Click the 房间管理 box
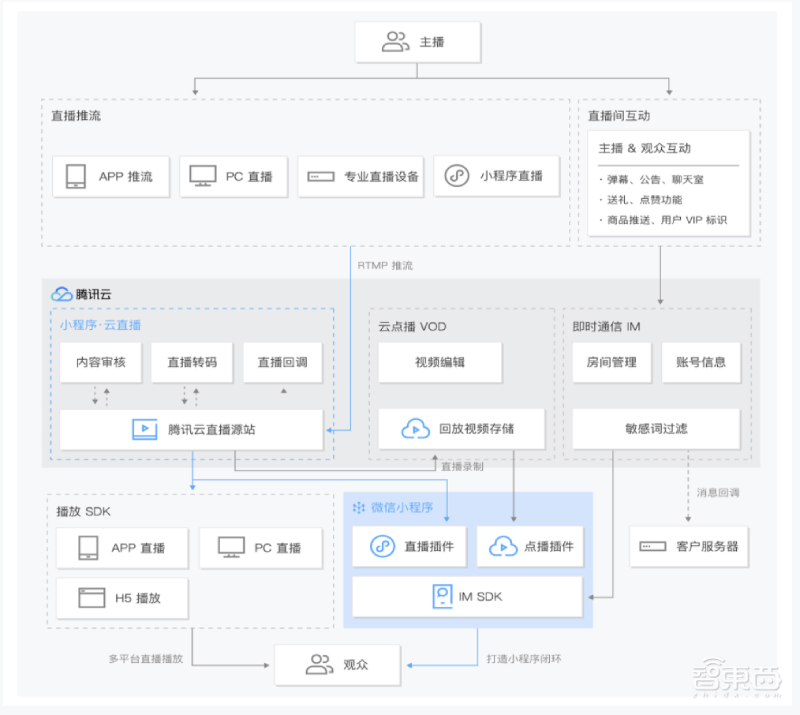Viewport: 800px width, 715px height. click(x=611, y=363)
